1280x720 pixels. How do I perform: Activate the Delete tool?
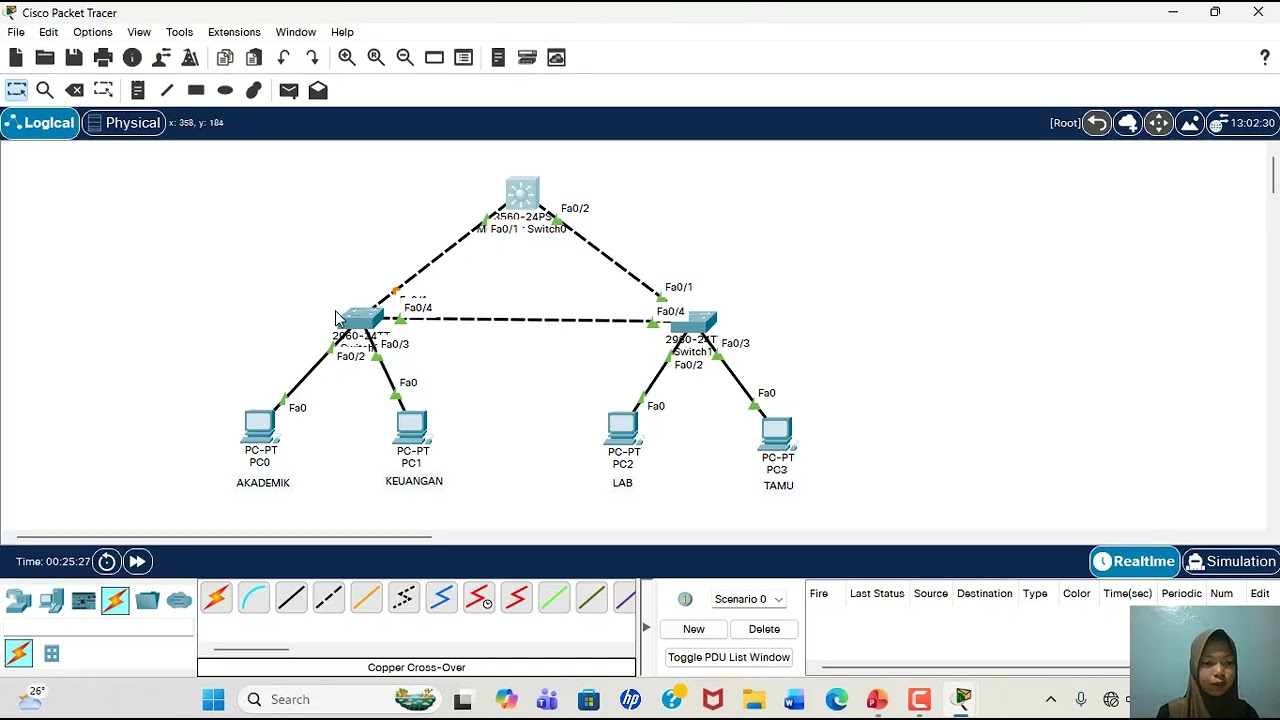coord(74,90)
